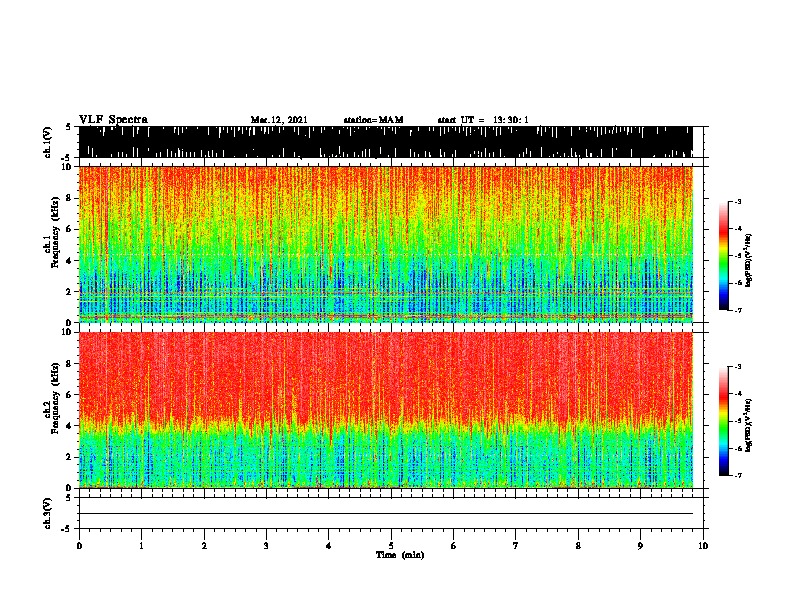Click the ch.1 spectrogram color scale bar
Screen dimensions: 792x612
click(x=723, y=256)
